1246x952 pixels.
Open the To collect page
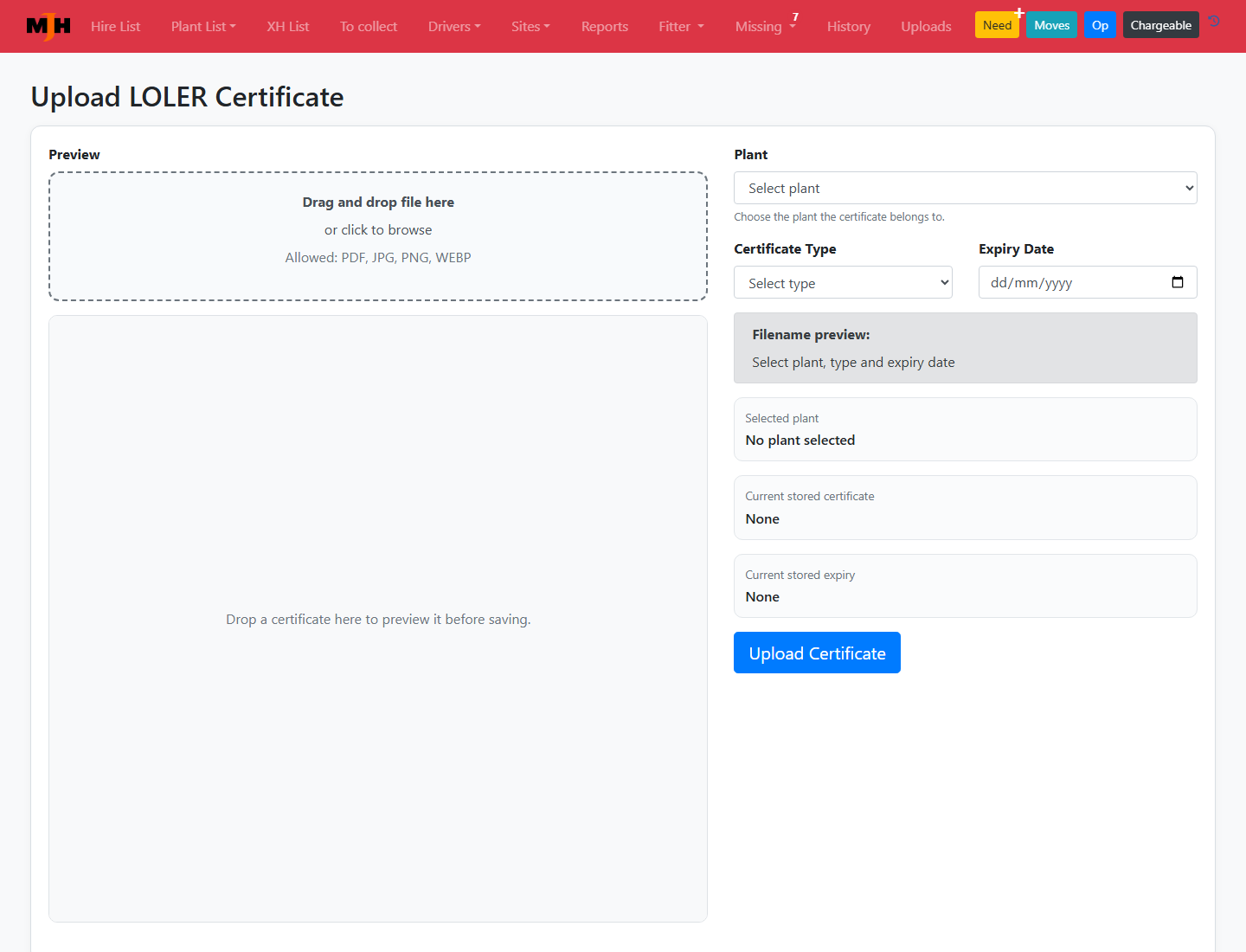click(x=369, y=26)
